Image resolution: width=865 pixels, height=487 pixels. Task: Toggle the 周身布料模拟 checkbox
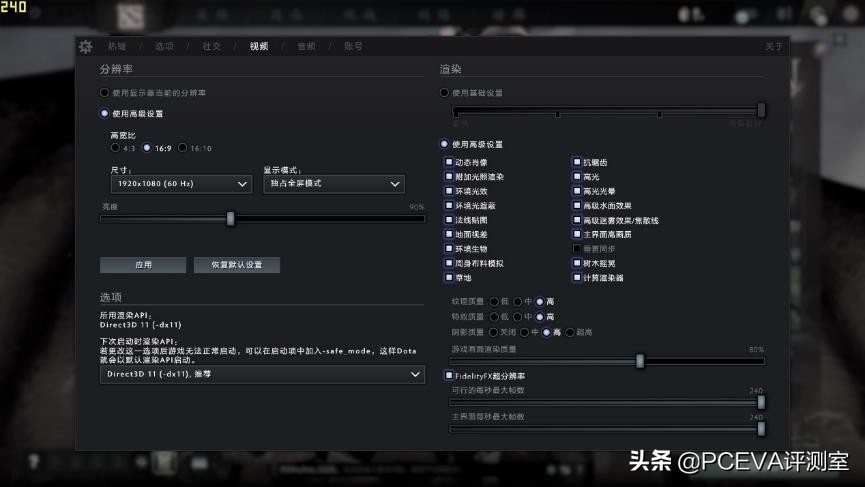(x=449, y=263)
